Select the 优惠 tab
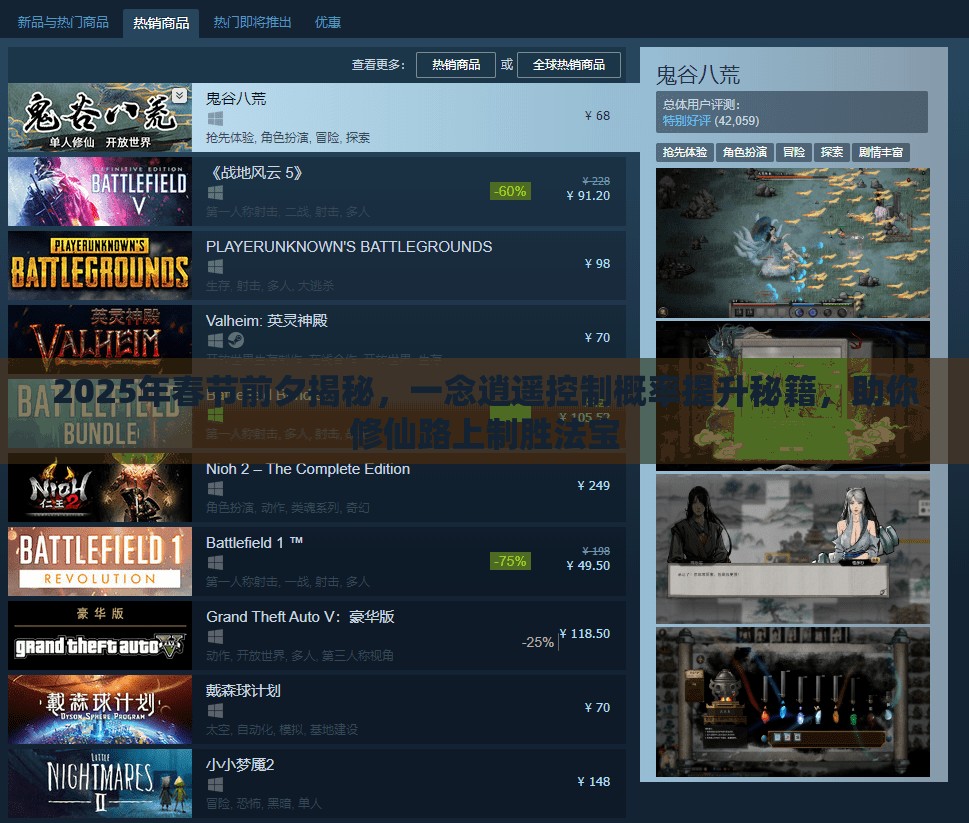969x823 pixels. click(x=328, y=22)
